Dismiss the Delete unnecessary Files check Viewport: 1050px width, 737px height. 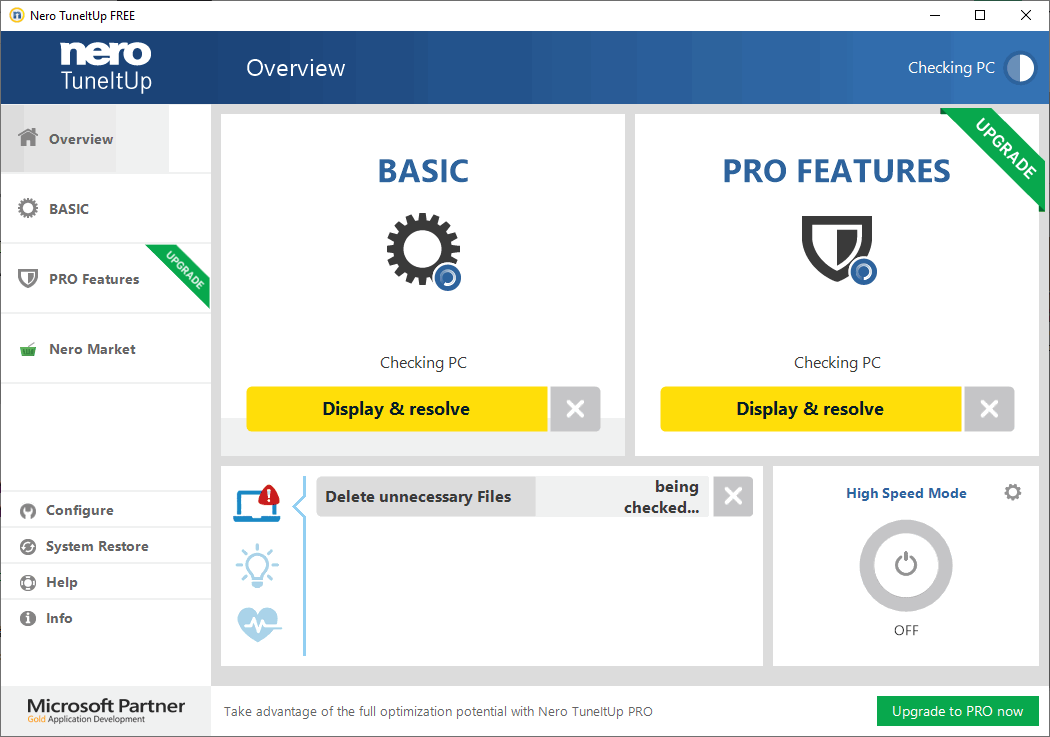(733, 497)
